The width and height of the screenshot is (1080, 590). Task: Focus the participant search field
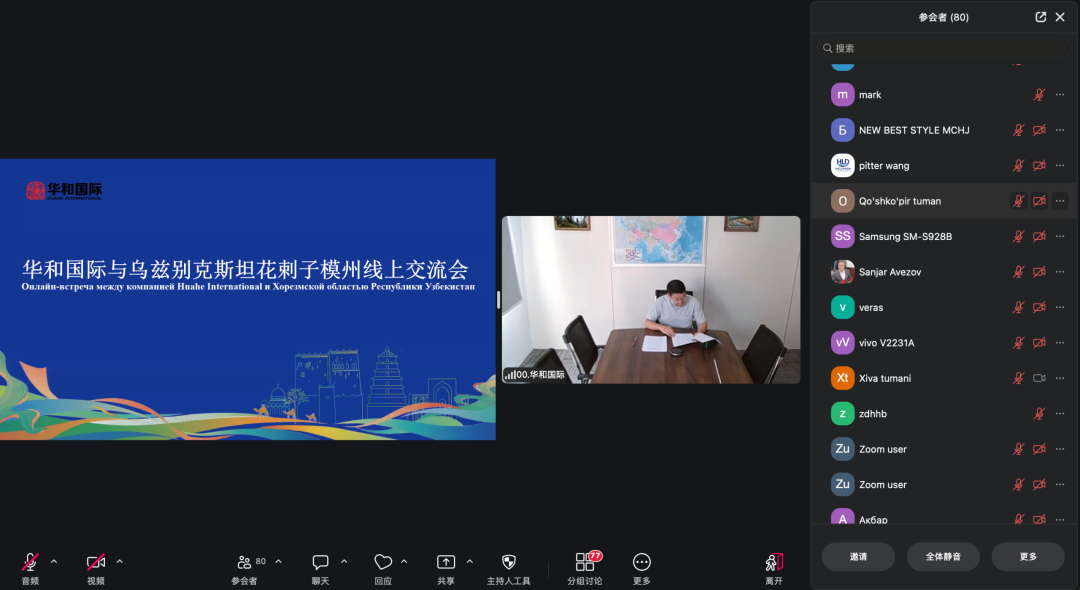(x=944, y=48)
